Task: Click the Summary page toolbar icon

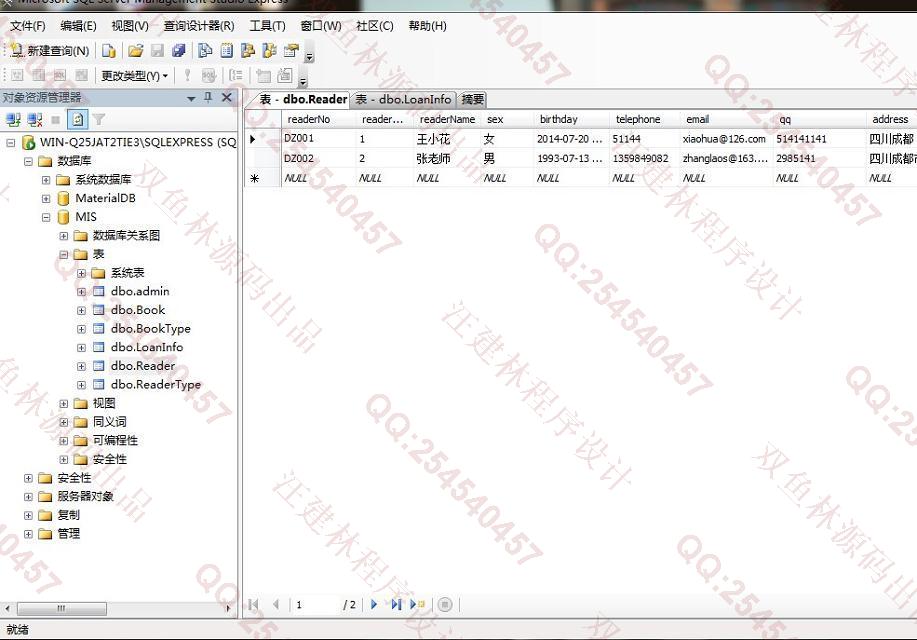Action: point(227,51)
